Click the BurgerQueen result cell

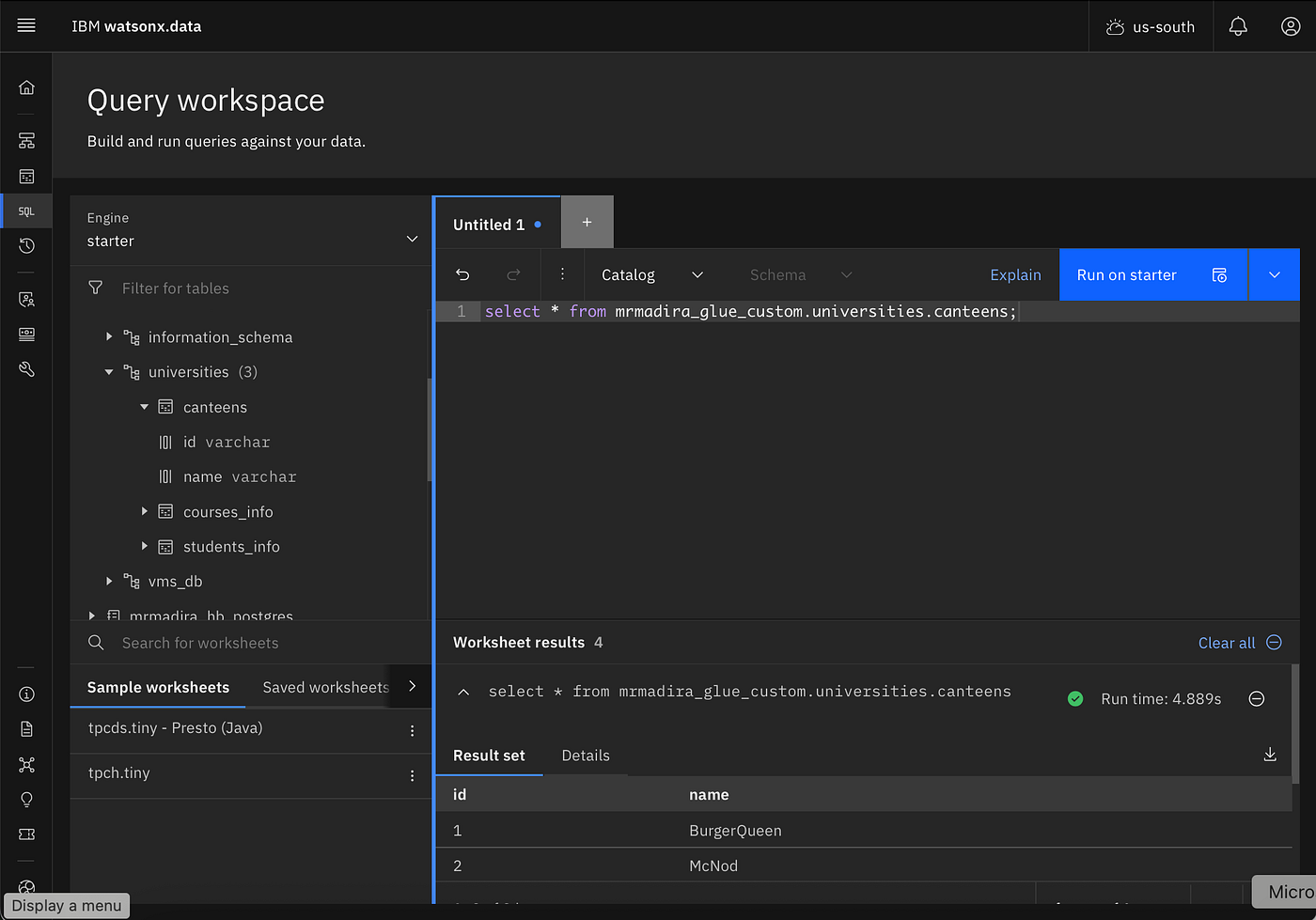(735, 831)
